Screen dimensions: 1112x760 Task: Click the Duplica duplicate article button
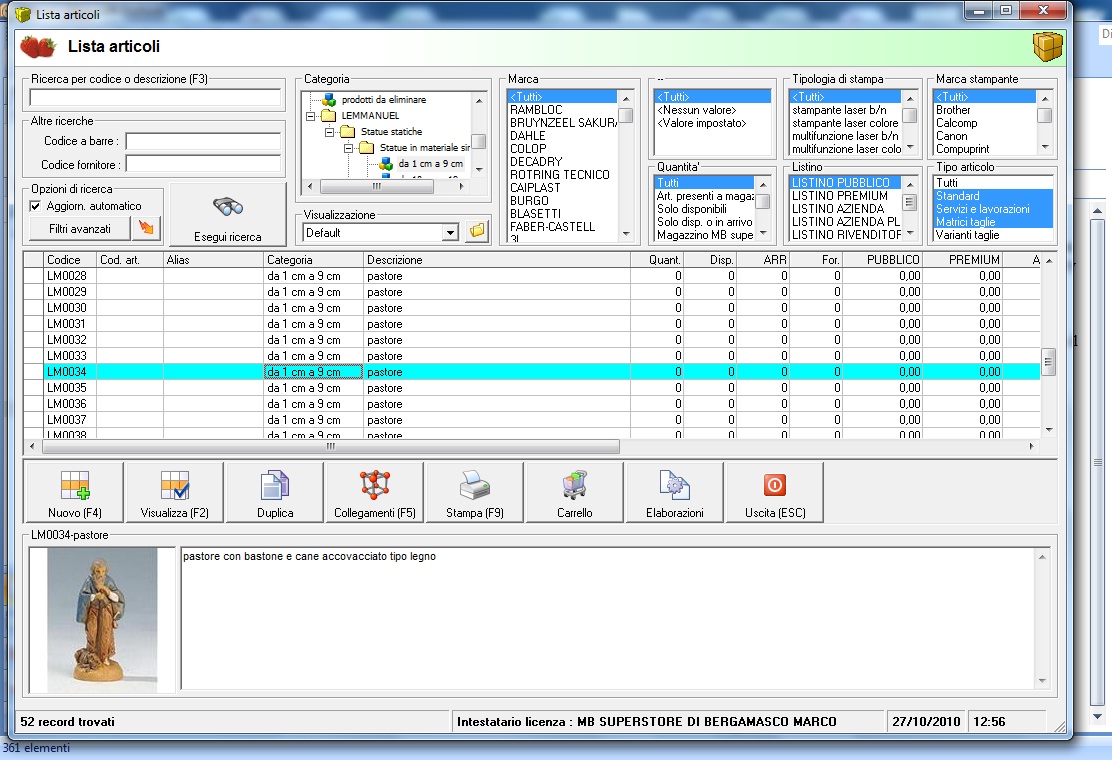tap(274, 493)
